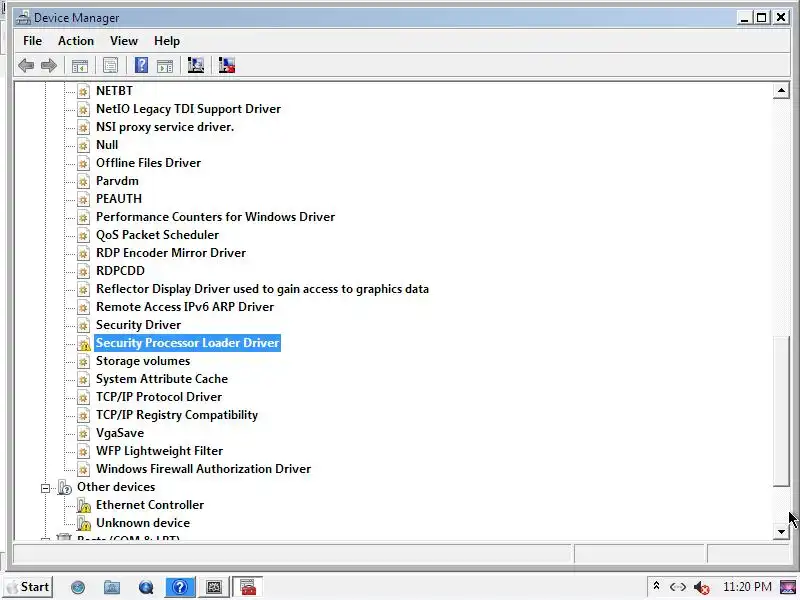Click the vertical scrollbar thumb

pos(781,412)
